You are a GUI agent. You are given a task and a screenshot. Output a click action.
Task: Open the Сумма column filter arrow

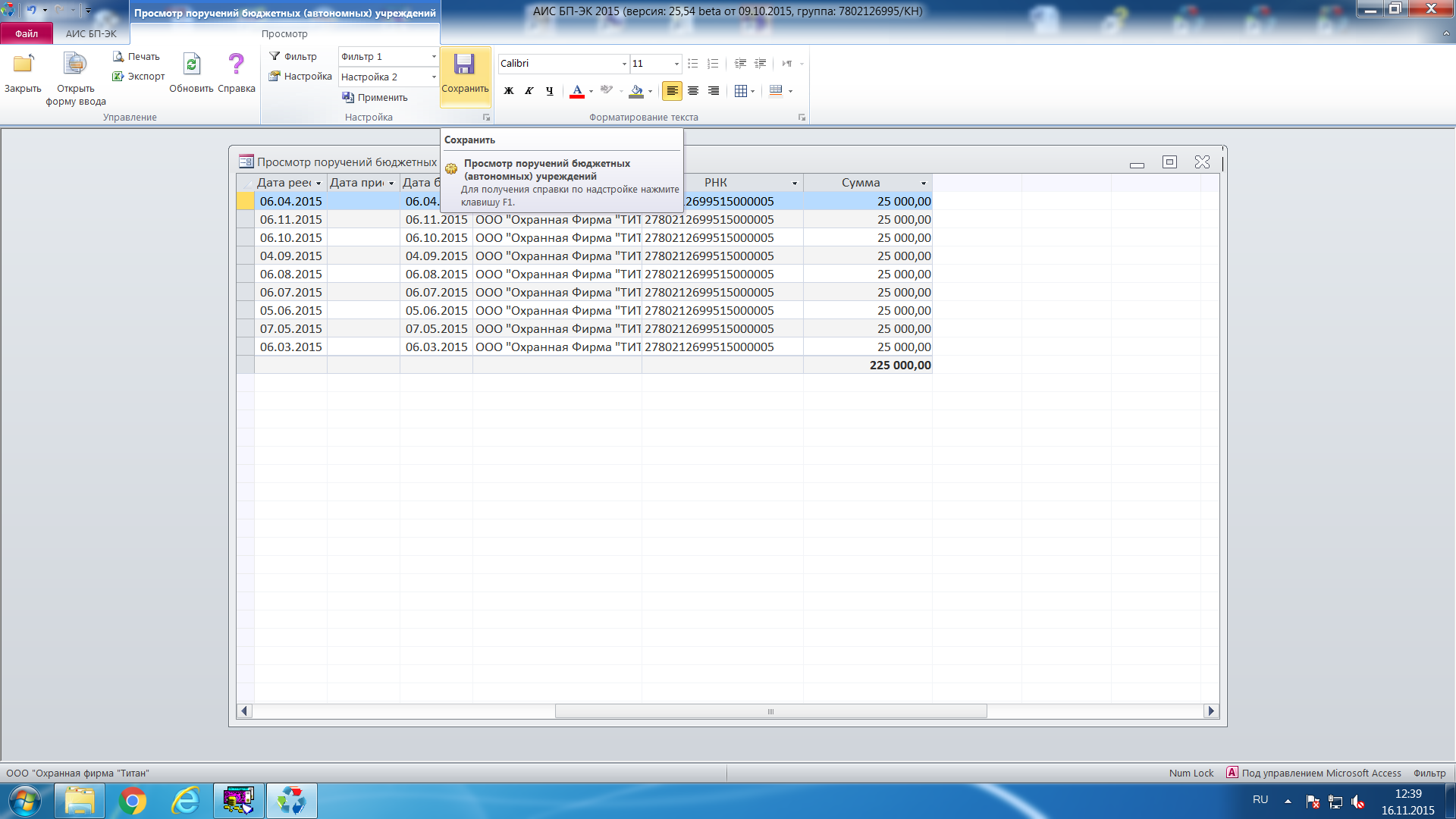[924, 183]
